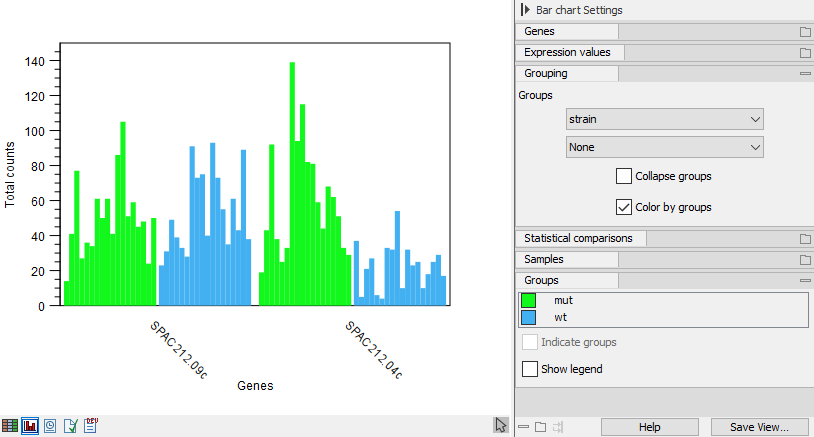
Task: Open the None secondary grouping dropdown
Action: point(664,147)
